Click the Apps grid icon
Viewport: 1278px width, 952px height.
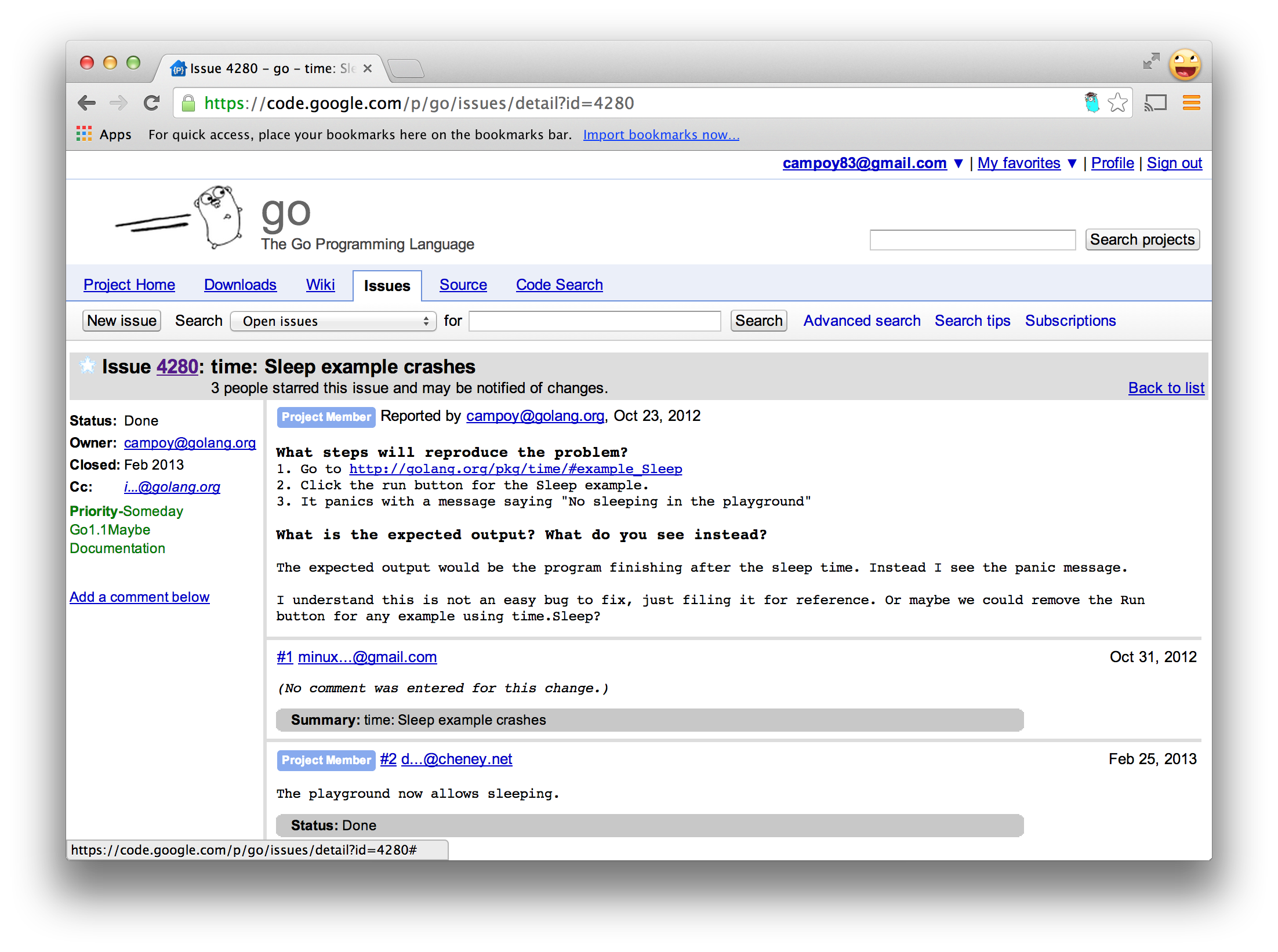coord(84,135)
